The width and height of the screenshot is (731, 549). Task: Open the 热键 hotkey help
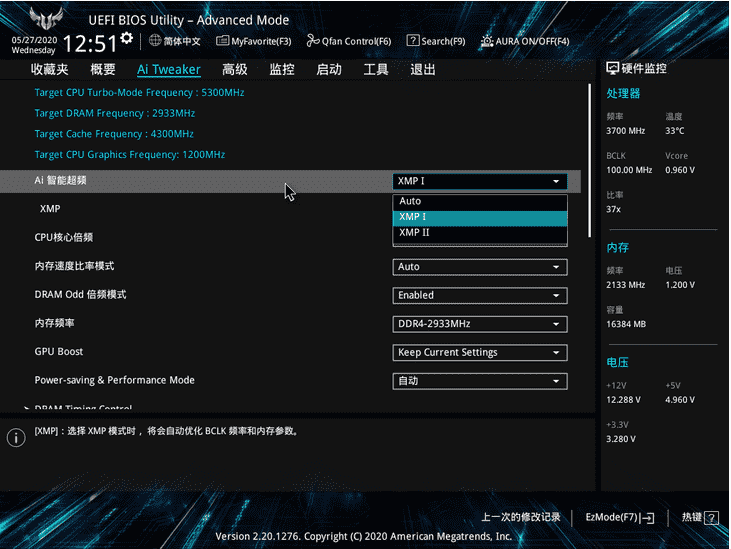(700, 517)
